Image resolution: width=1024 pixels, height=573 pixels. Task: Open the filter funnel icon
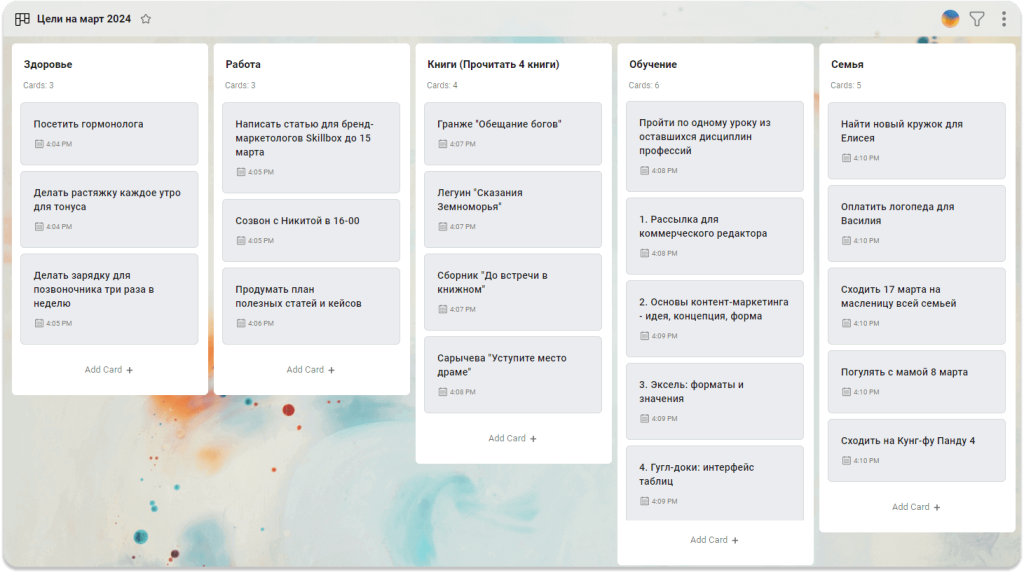pos(977,19)
